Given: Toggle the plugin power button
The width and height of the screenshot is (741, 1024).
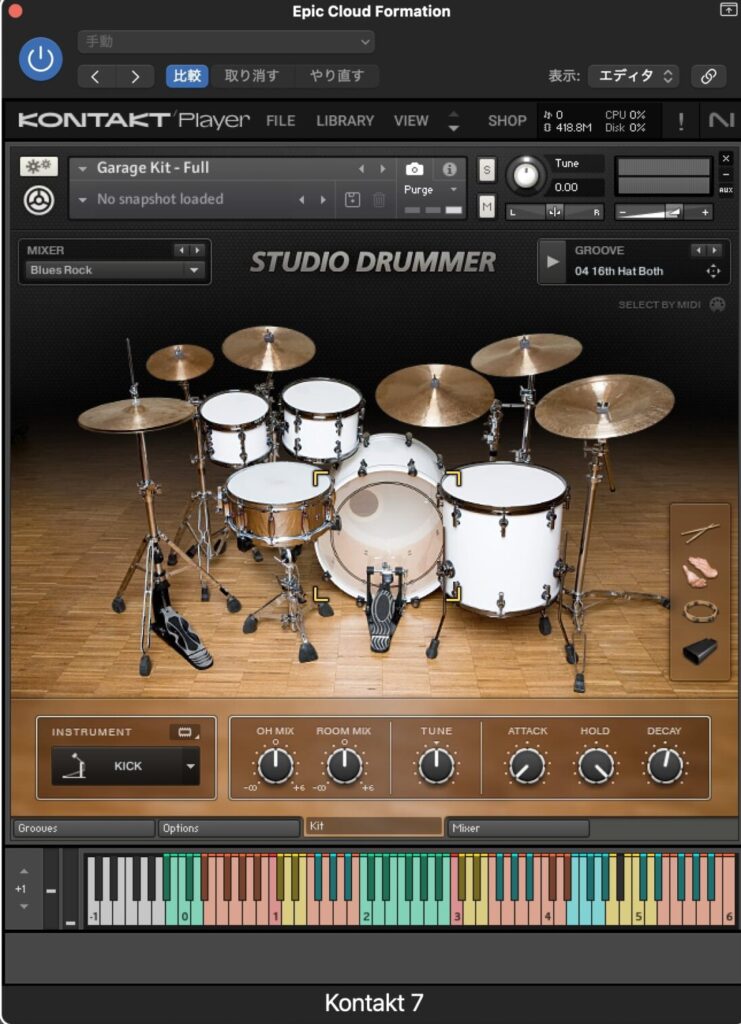Looking at the screenshot, I should [40, 59].
